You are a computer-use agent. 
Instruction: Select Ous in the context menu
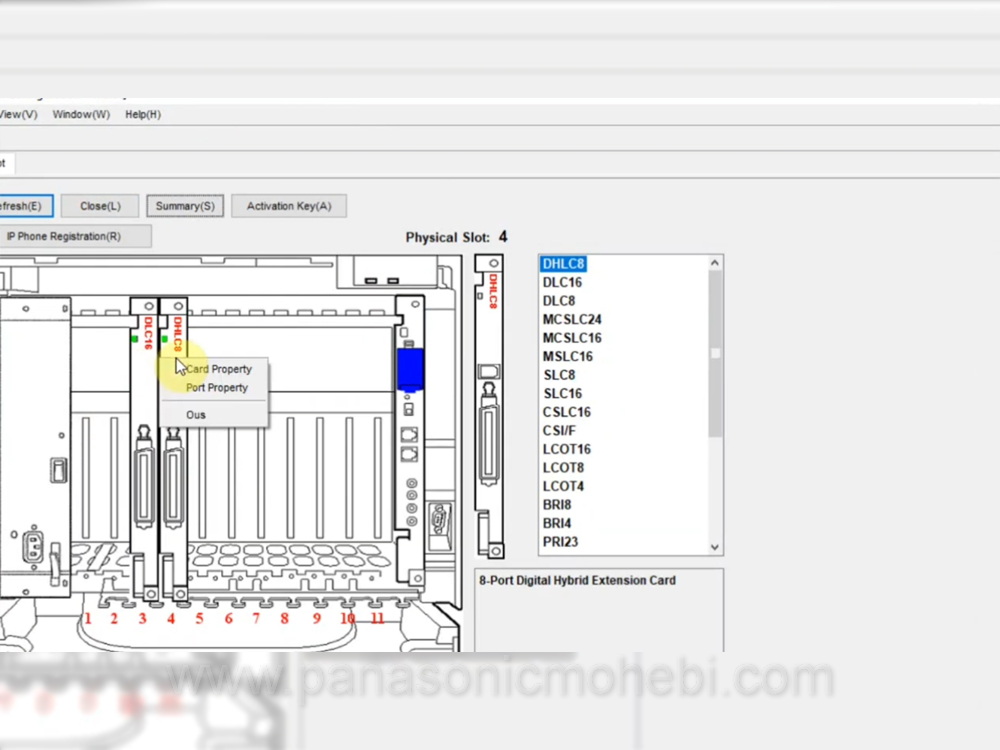196,415
